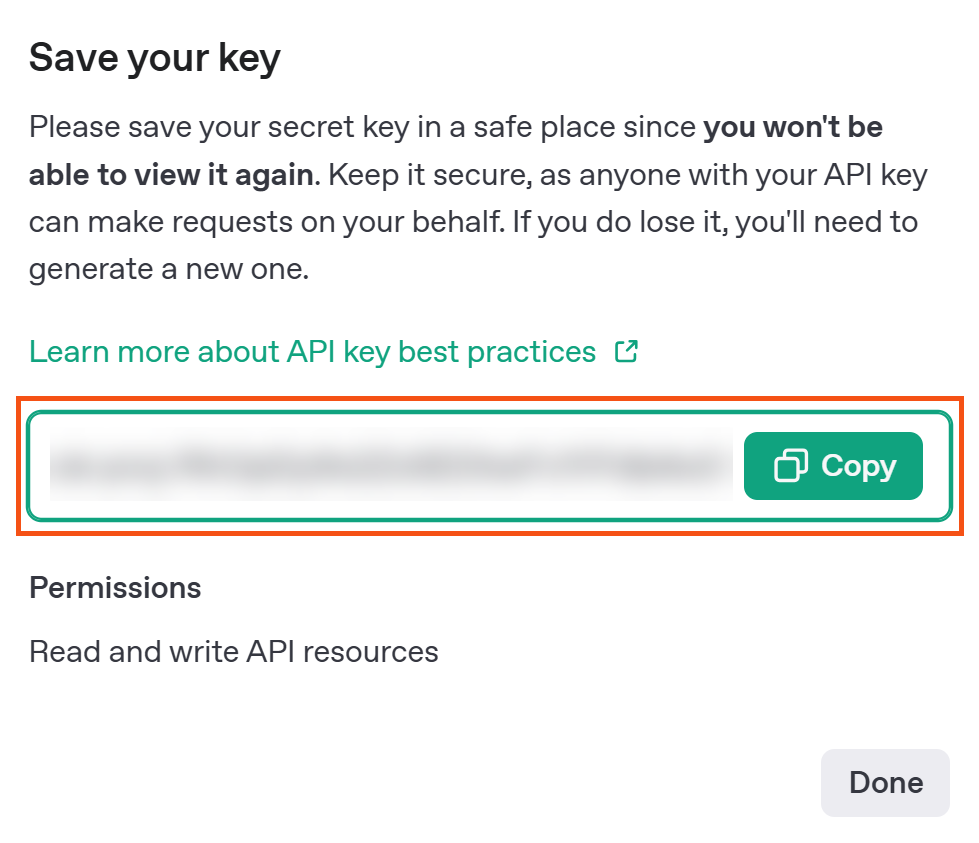This screenshot has height=843, width=979.
Task: Click the copy icon in the green button
Action: 790,466
